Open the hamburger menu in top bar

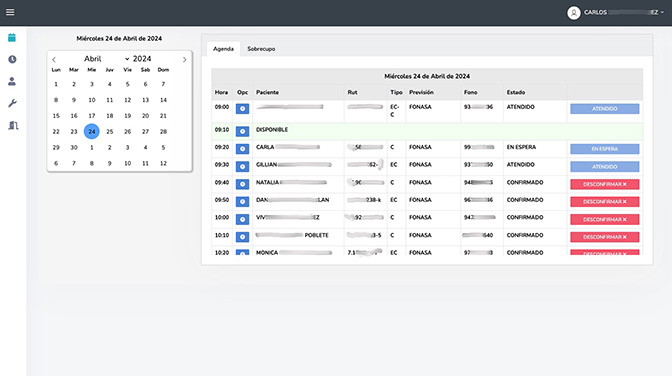10,12
